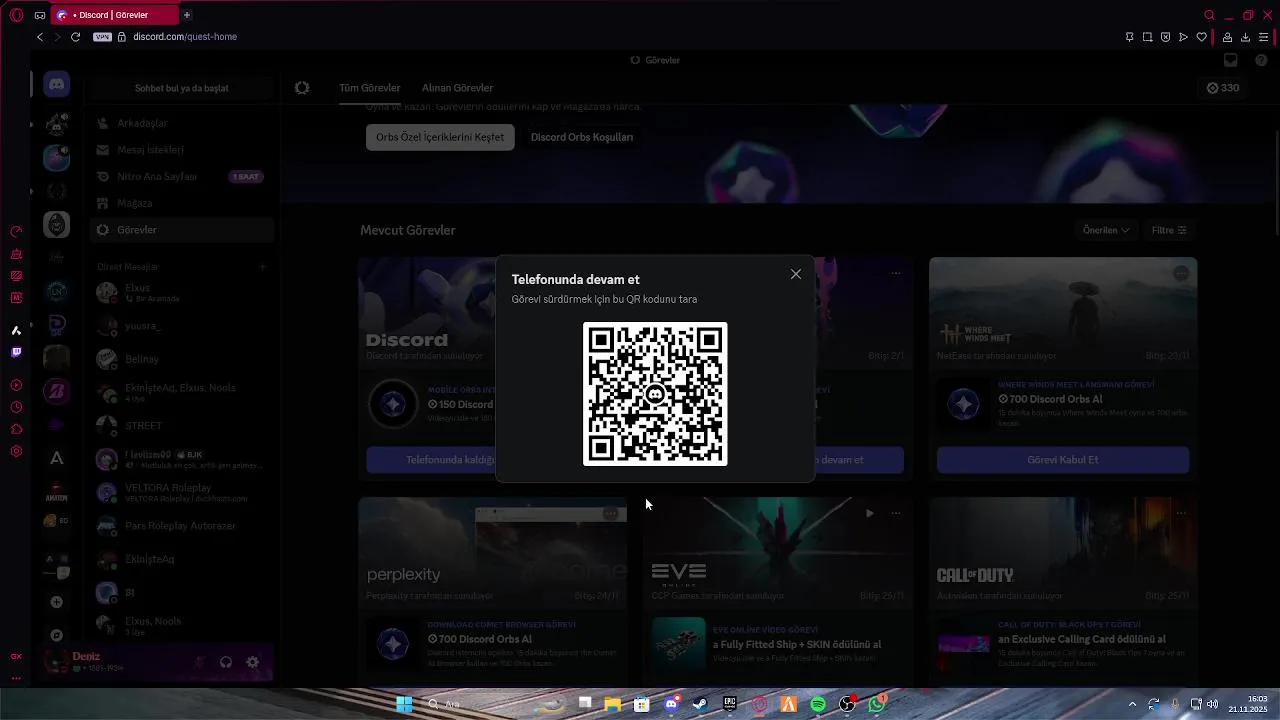The width and height of the screenshot is (1280, 720).
Task: Open Windows Start menu
Action: [x=404, y=704]
